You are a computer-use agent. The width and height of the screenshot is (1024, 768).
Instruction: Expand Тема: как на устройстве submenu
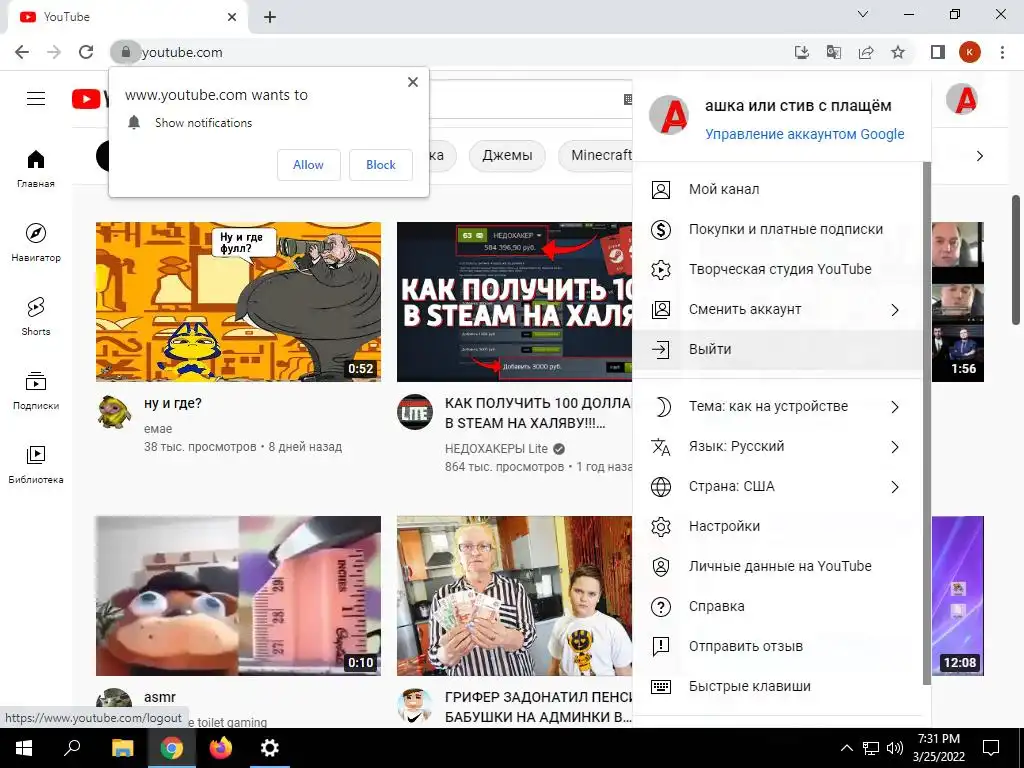[777, 407]
